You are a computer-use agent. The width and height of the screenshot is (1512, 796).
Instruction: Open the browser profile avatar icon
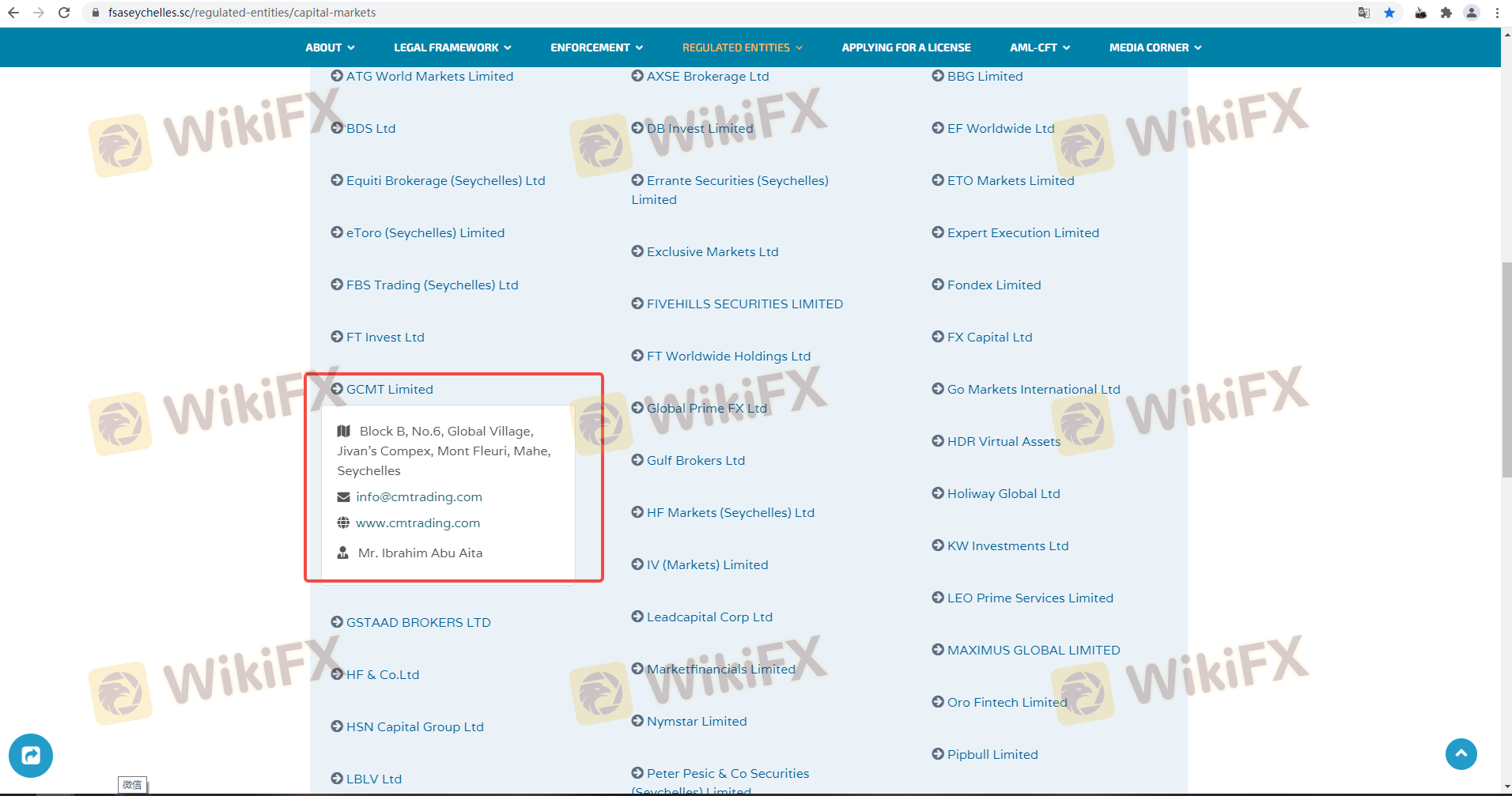coord(1472,13)
